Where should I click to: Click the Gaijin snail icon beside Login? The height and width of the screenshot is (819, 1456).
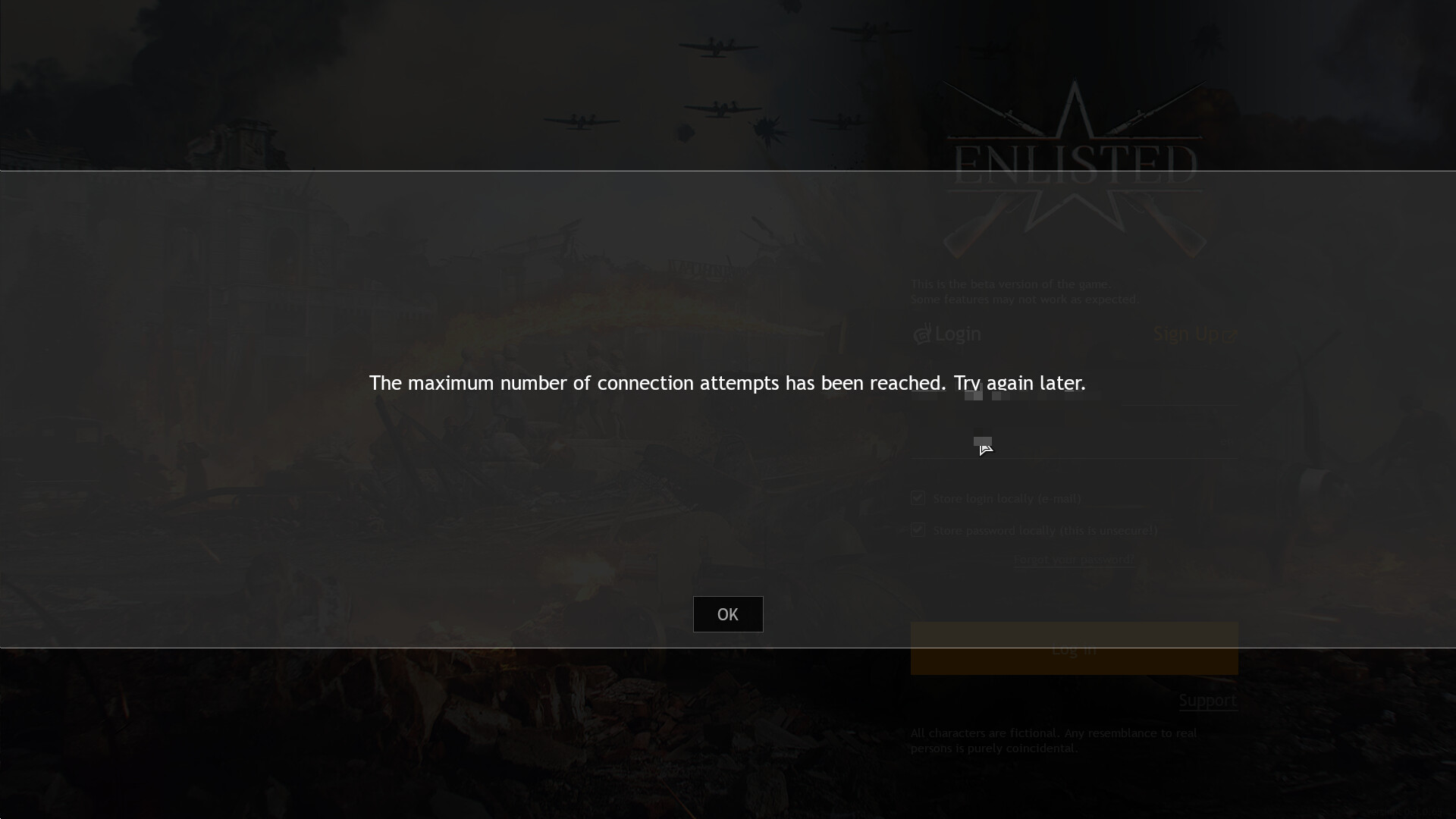click(921, 334)
